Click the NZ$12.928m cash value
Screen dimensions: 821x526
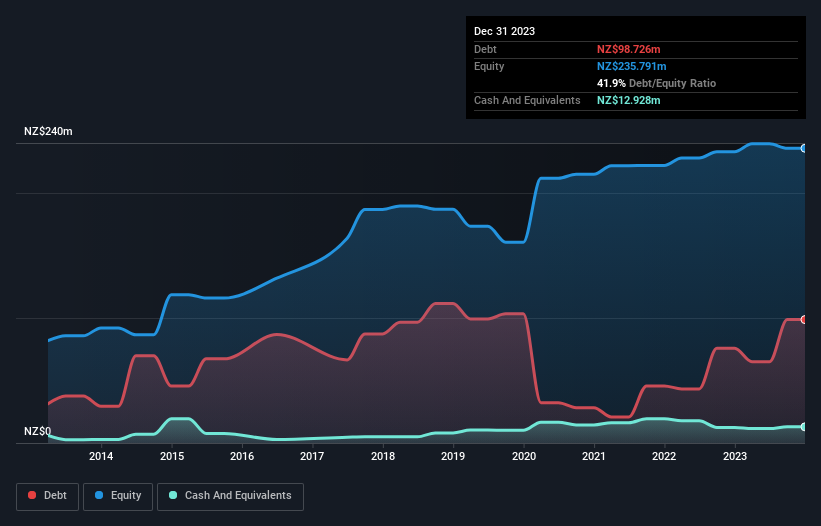click(x=628, y=100)
